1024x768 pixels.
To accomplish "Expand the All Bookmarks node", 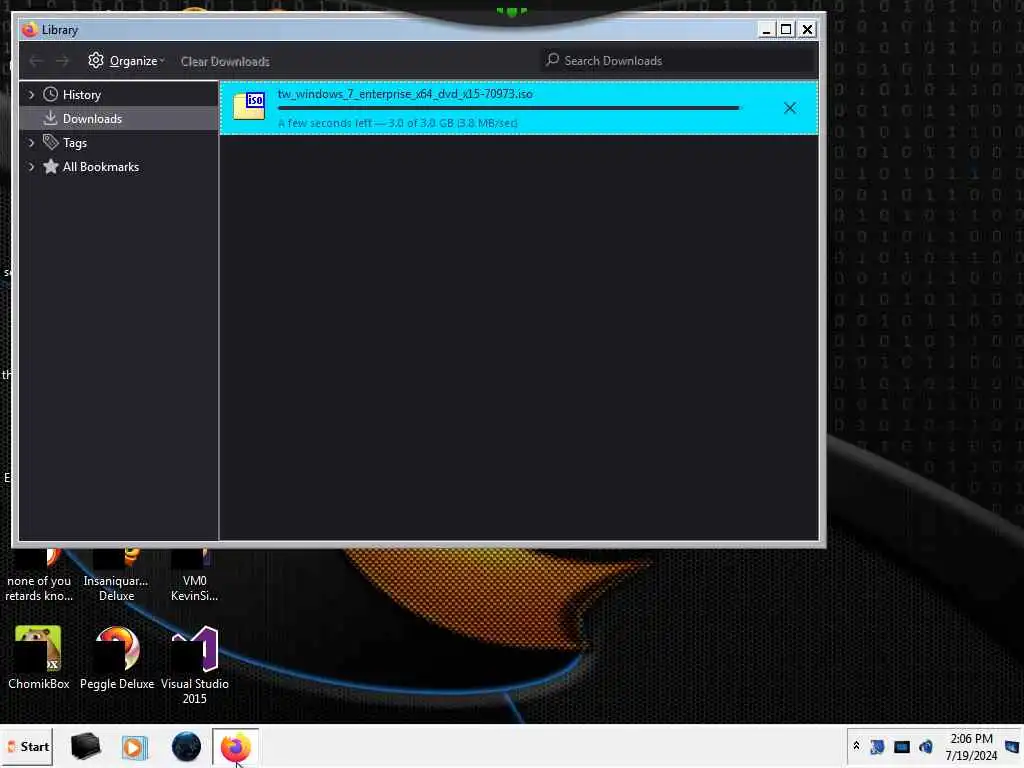I will pyautogui.click(x=31, y=167).
